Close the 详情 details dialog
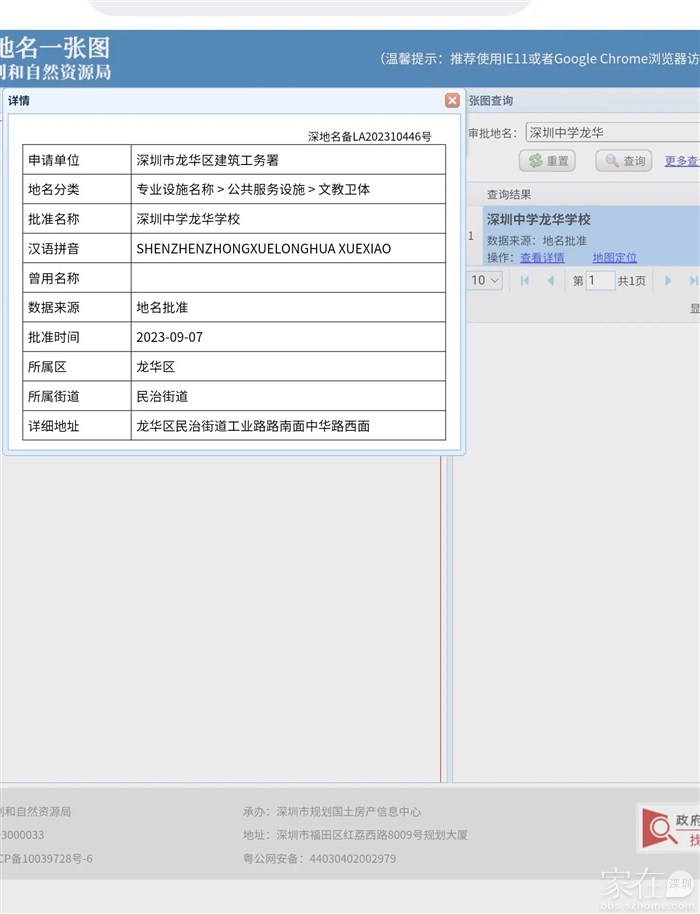Image resolution: width=700 pixels, height=914 pixels. [x=452, y=101]
